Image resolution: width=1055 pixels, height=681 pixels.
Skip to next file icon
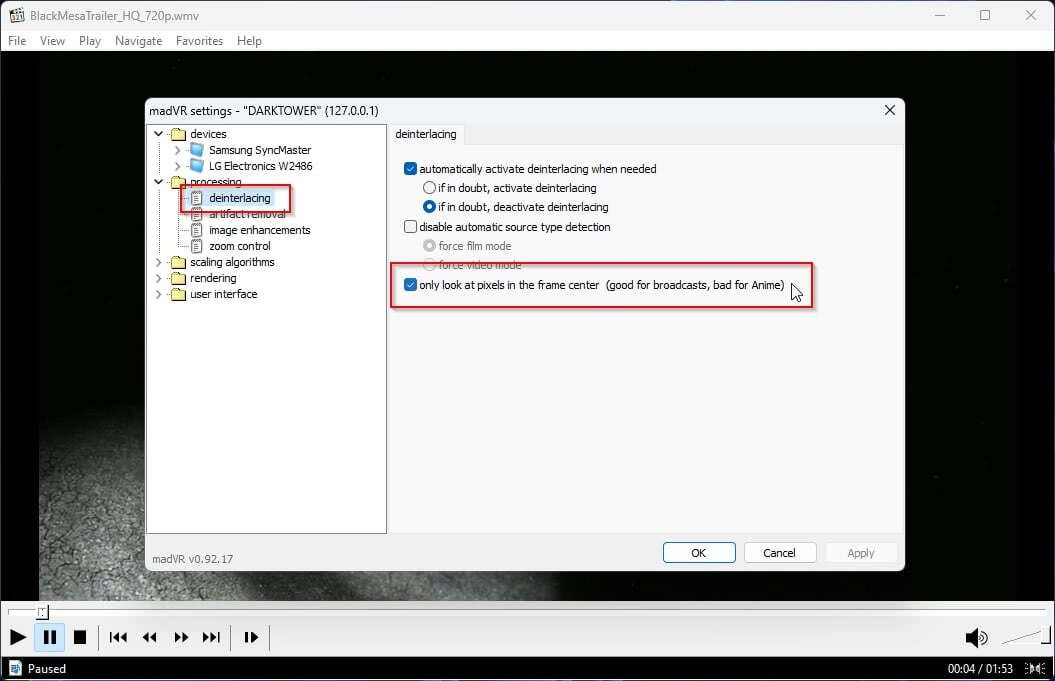click(x=211, y=637)
